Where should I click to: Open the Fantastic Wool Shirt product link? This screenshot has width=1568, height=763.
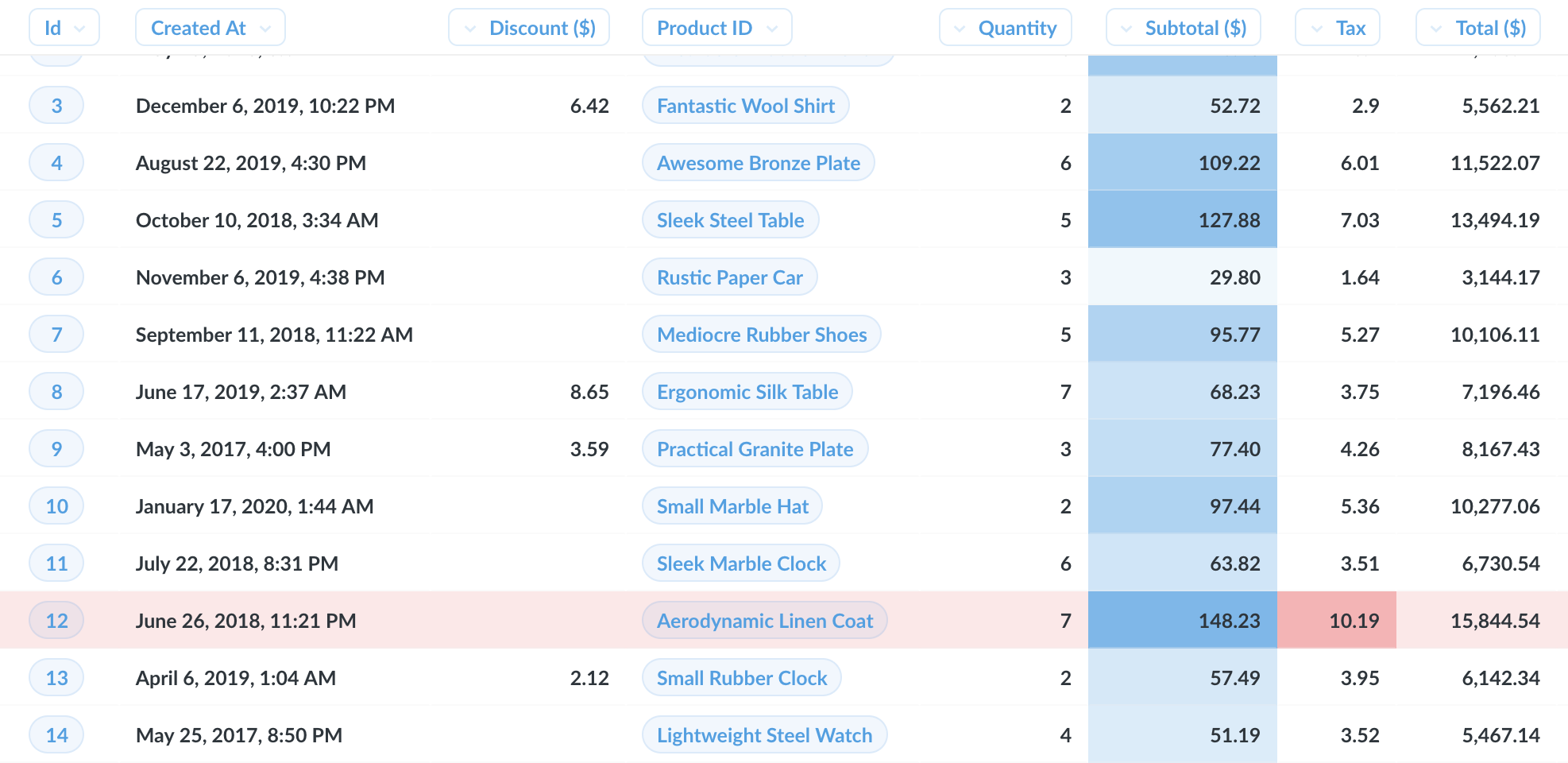pyautogui.click(x=745, y=106)
